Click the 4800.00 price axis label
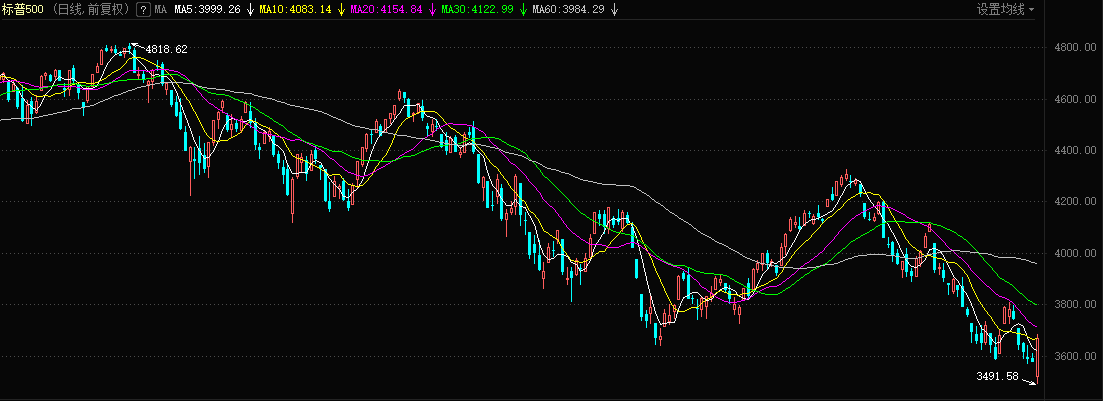The image size is (1103, 401). 1075,48
